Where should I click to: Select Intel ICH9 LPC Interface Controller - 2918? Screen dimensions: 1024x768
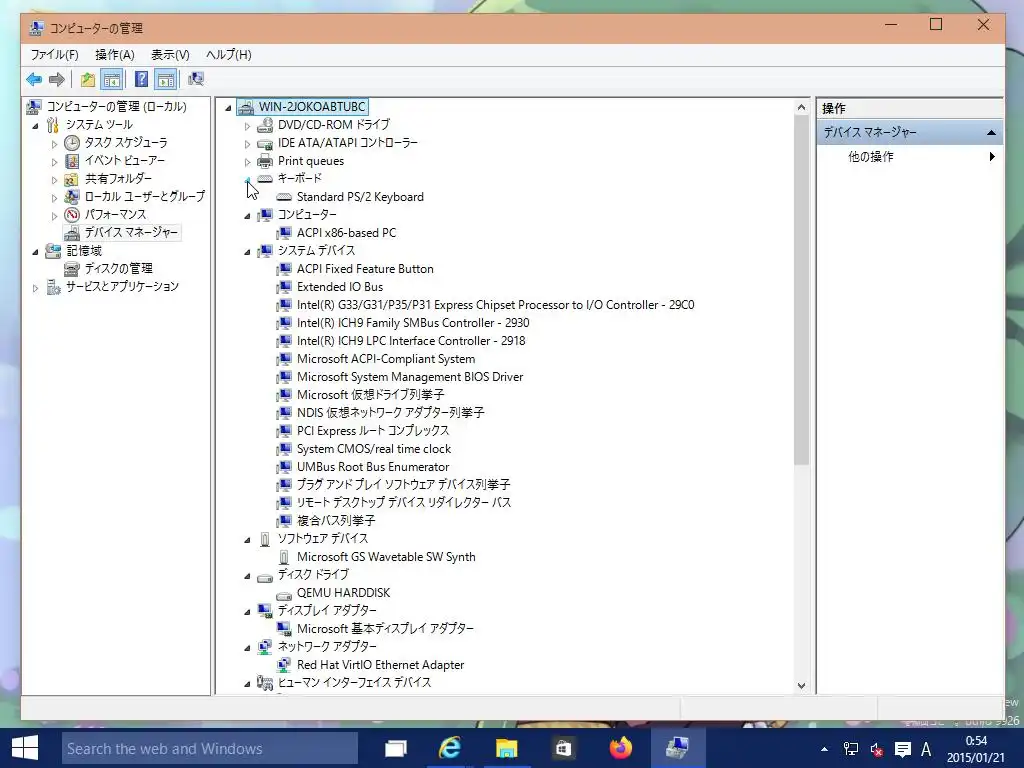click(411, 341)
